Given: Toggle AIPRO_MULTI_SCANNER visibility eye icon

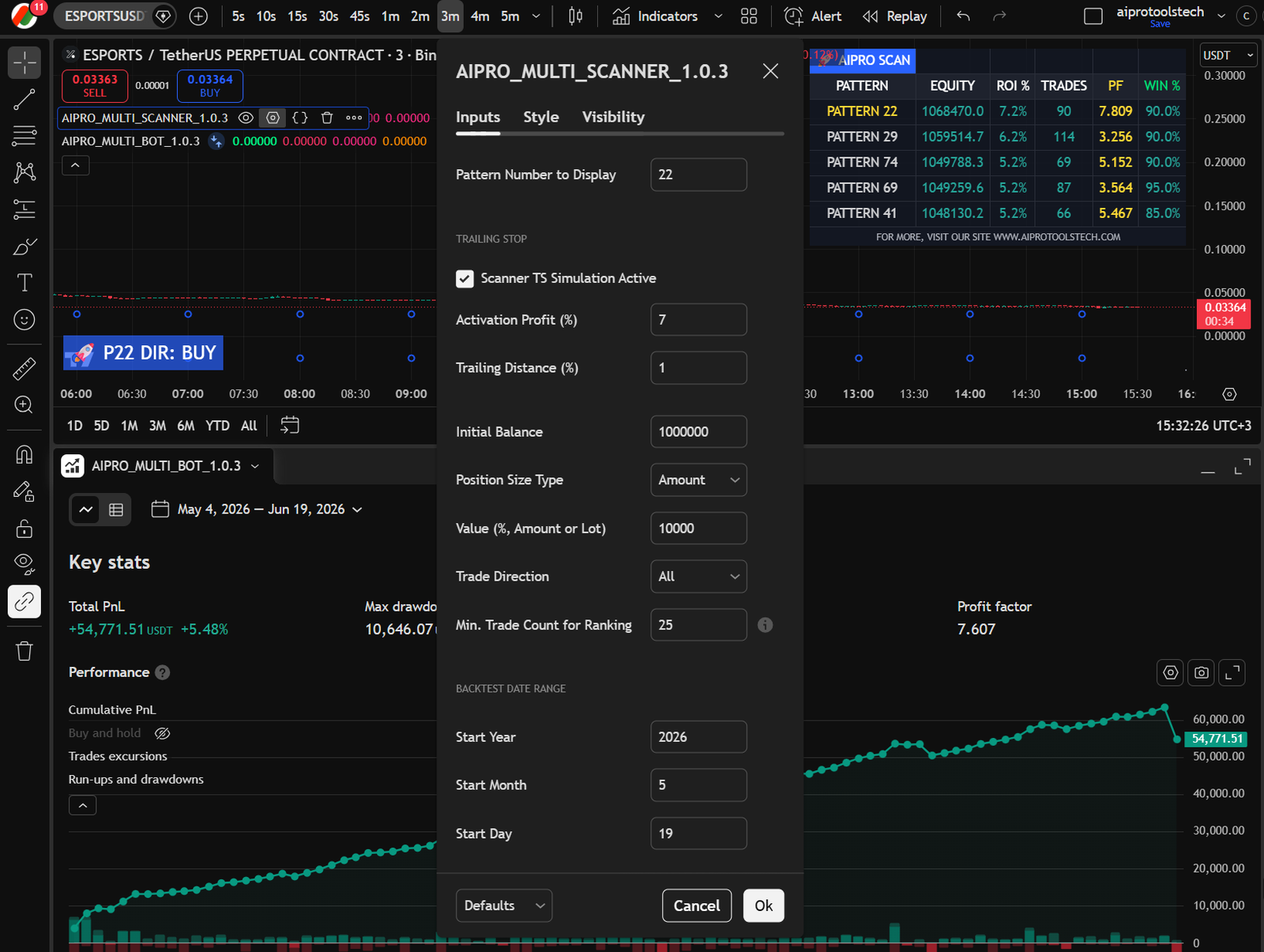Looking at the screenshot, I should tap(246, 118).
